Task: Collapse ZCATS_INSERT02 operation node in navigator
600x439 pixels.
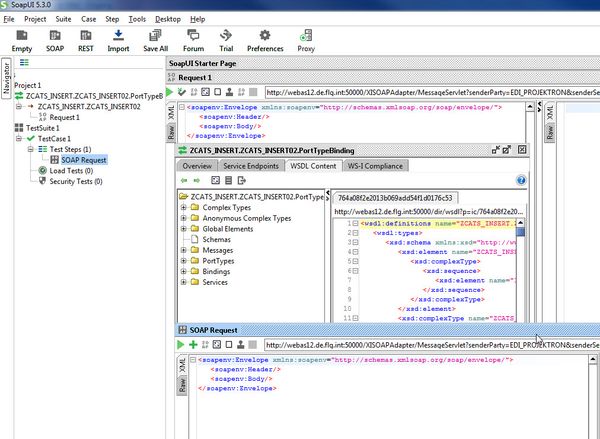Action: coord(19,106)
